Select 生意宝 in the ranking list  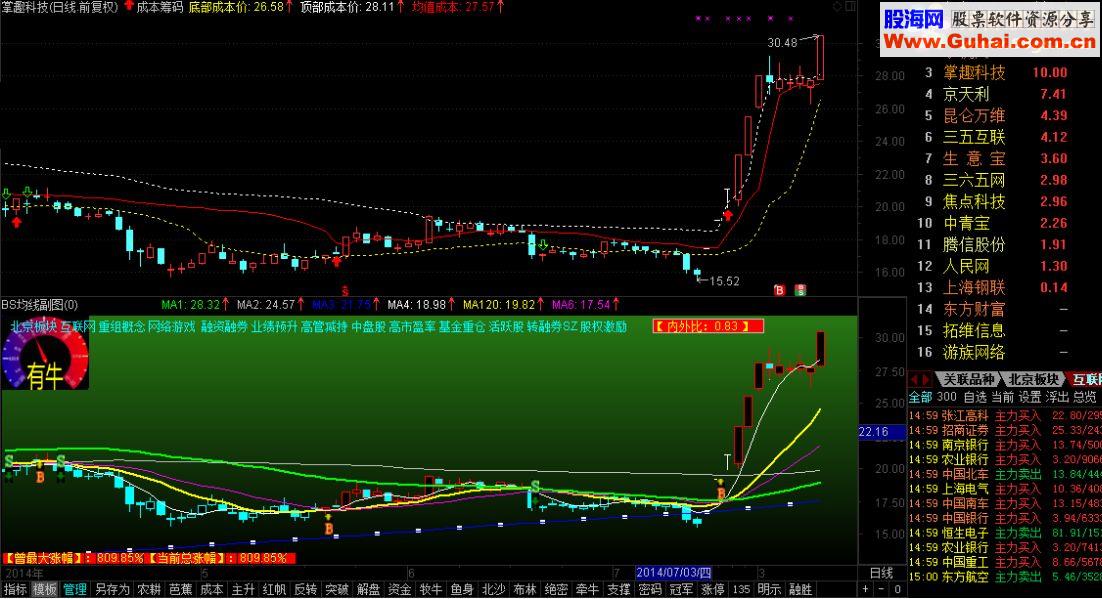[974, 158]
